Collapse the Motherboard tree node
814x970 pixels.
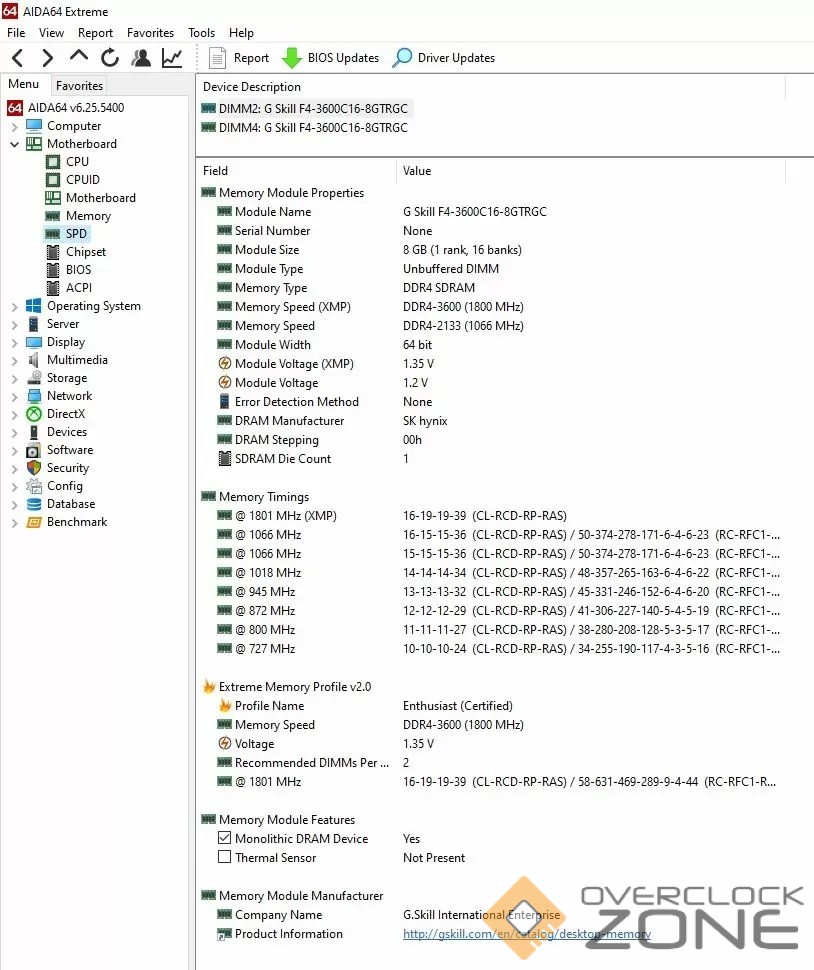[14, 144]
